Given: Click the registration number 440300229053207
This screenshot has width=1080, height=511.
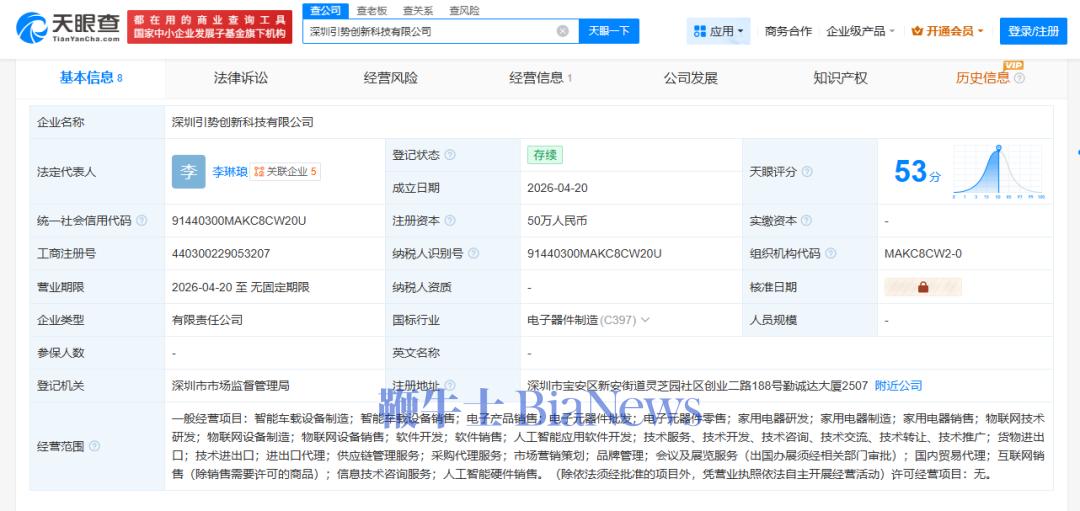Looking at the screenshot, I should pyautogui.click(x=220, y=253).
